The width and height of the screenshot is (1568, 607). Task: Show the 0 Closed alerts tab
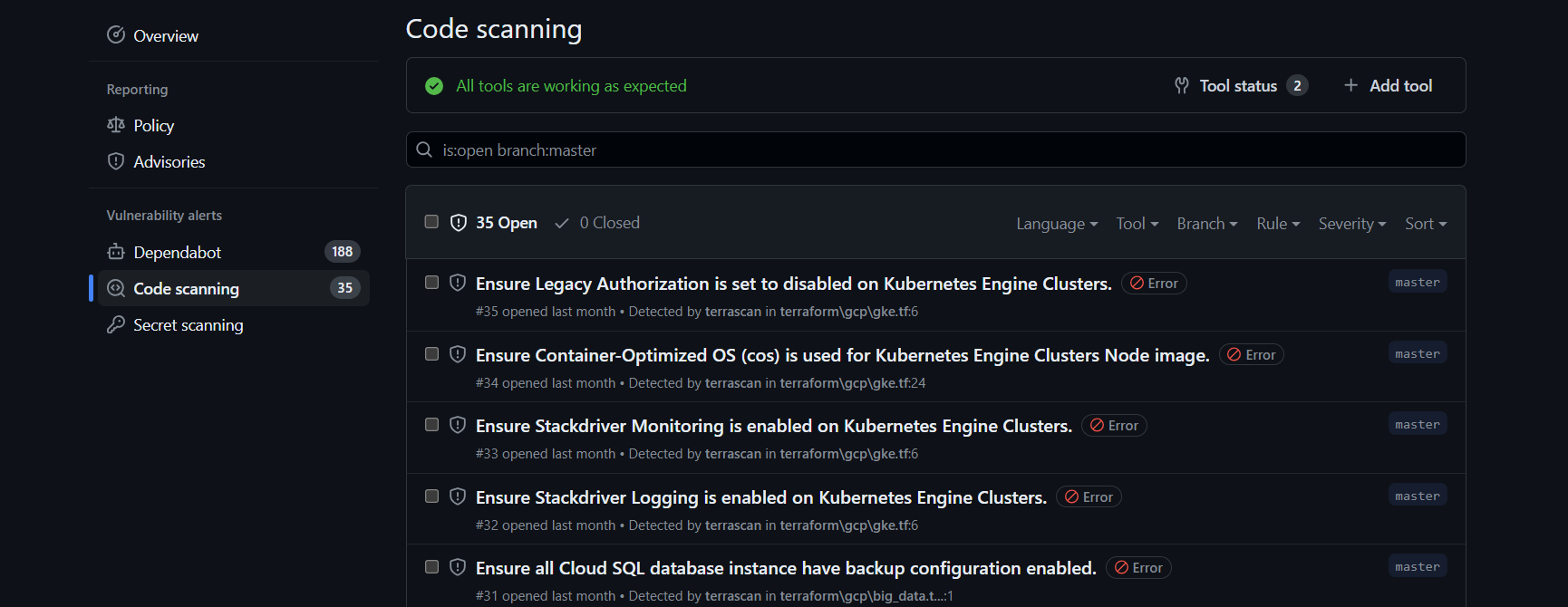(598, 223)
